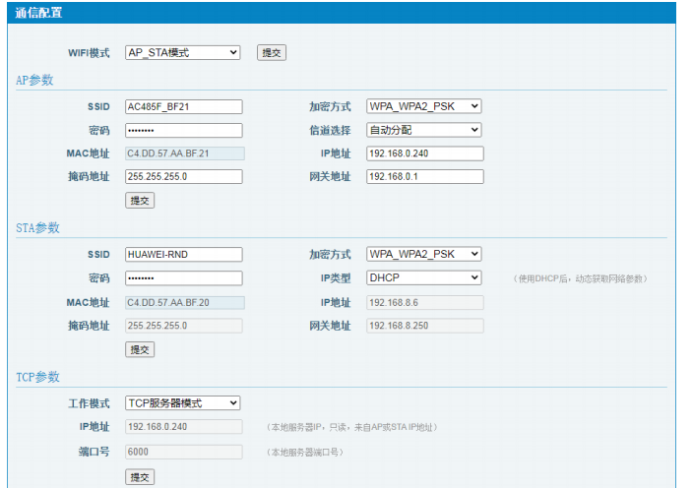Image resolution: width=692 pixels, height=488 pixels.
Task: Select AP 掩码地址 input field
Action: pyautogui.click(x=183, y=177)
